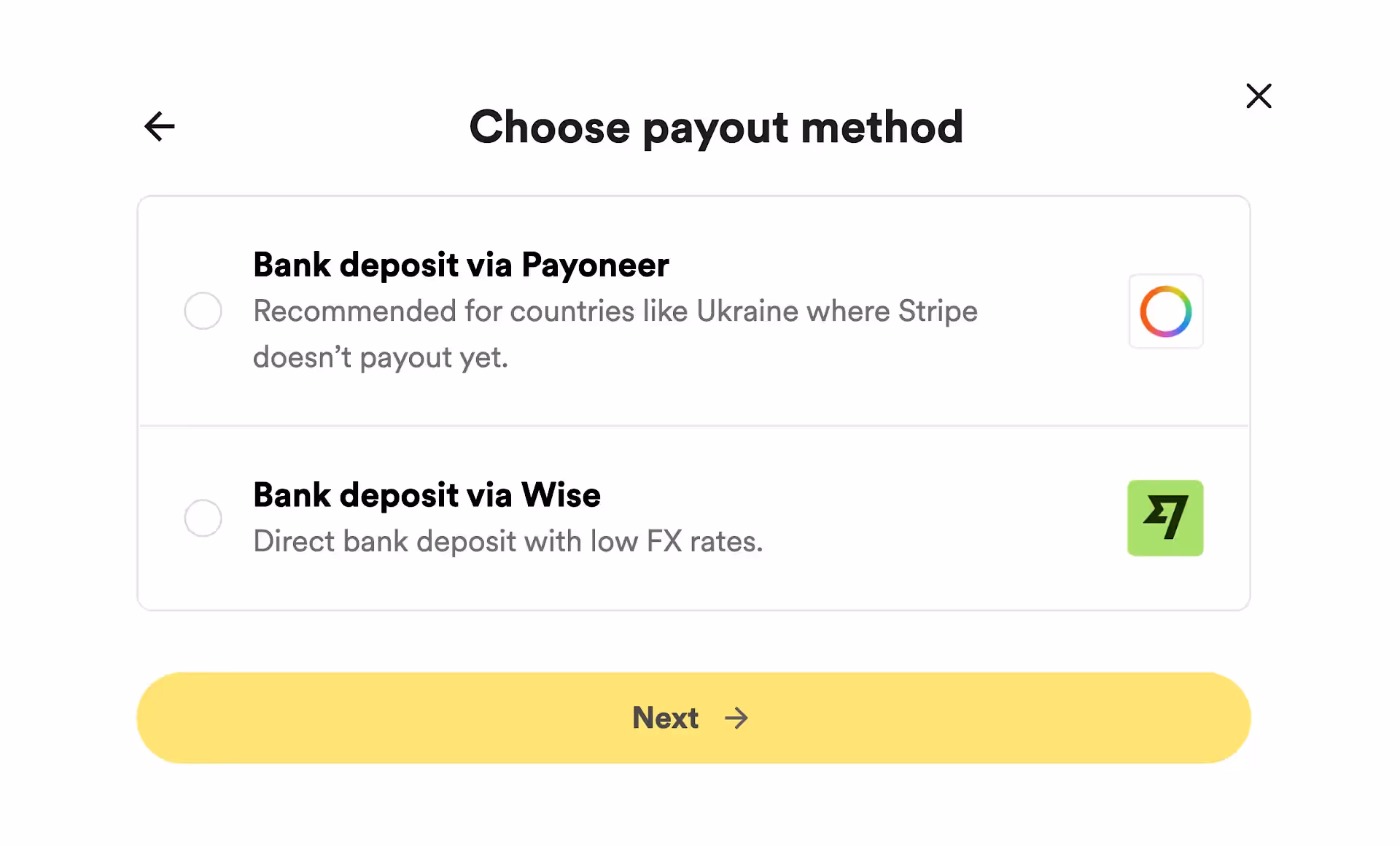The width and height of the screenshot is (1400, 846).
Task: Click the Wise fast-flag icon
Action: tap(1165, 518)
